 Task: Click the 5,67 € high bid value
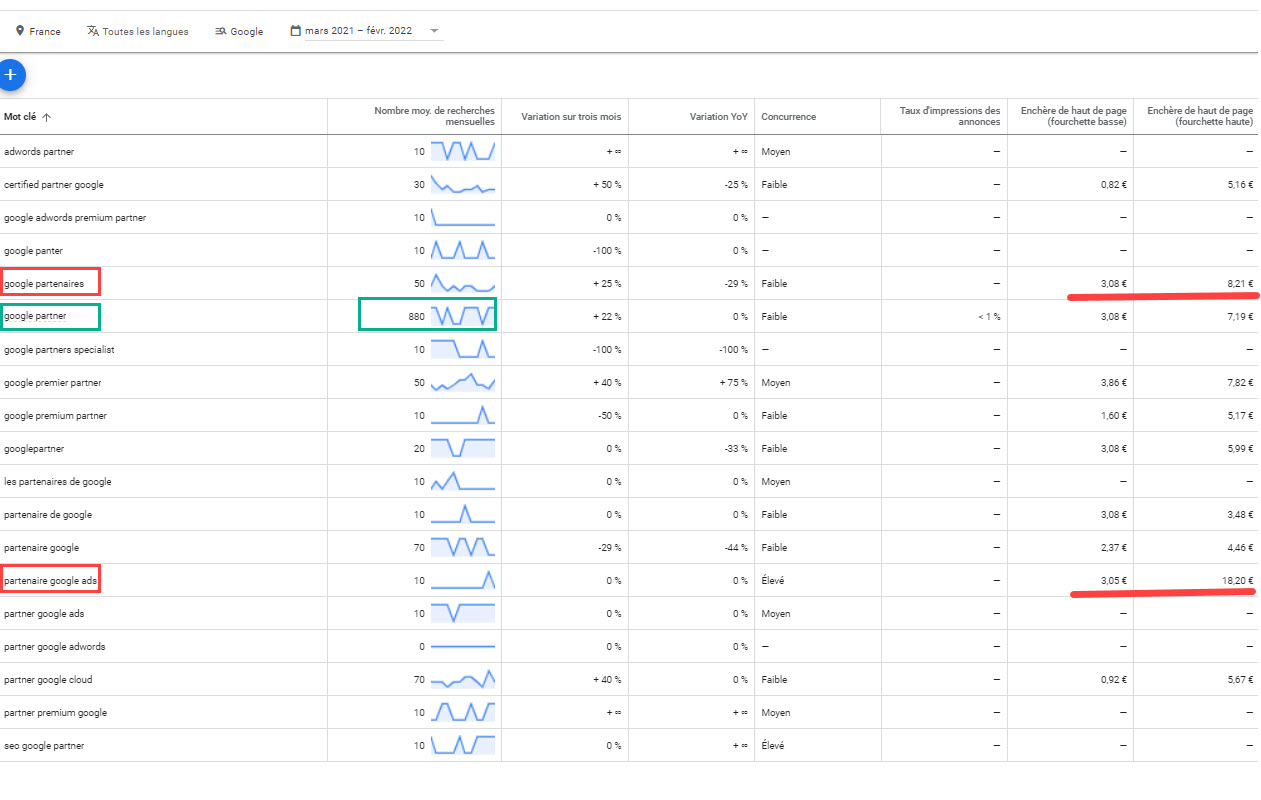(1240, 679)
